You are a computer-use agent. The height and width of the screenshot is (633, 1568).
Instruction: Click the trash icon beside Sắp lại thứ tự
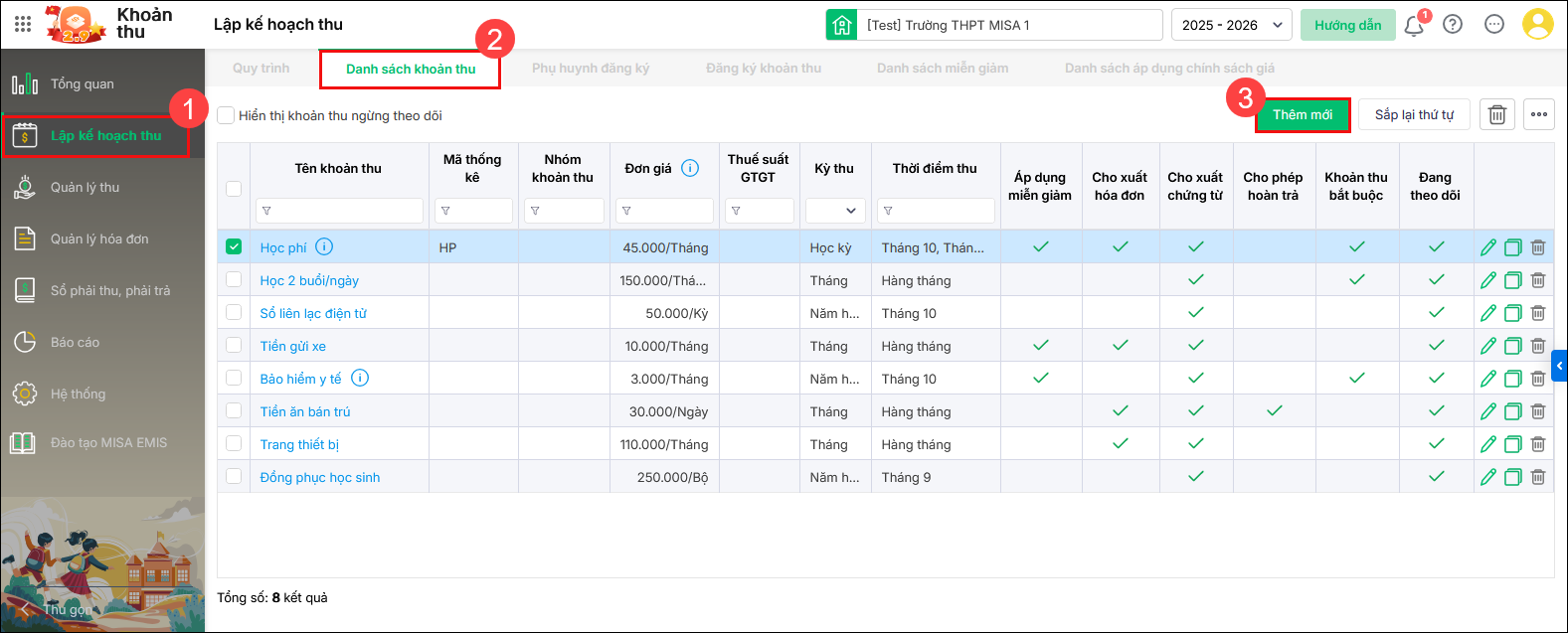(1496, 115)
